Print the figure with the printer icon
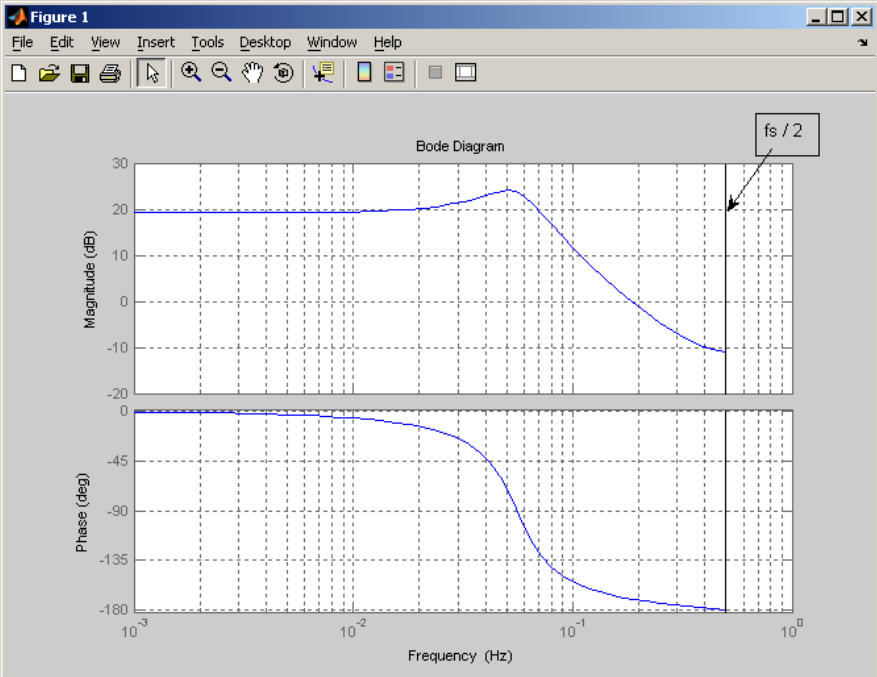877x677 pixels. (x=110, y=73)
